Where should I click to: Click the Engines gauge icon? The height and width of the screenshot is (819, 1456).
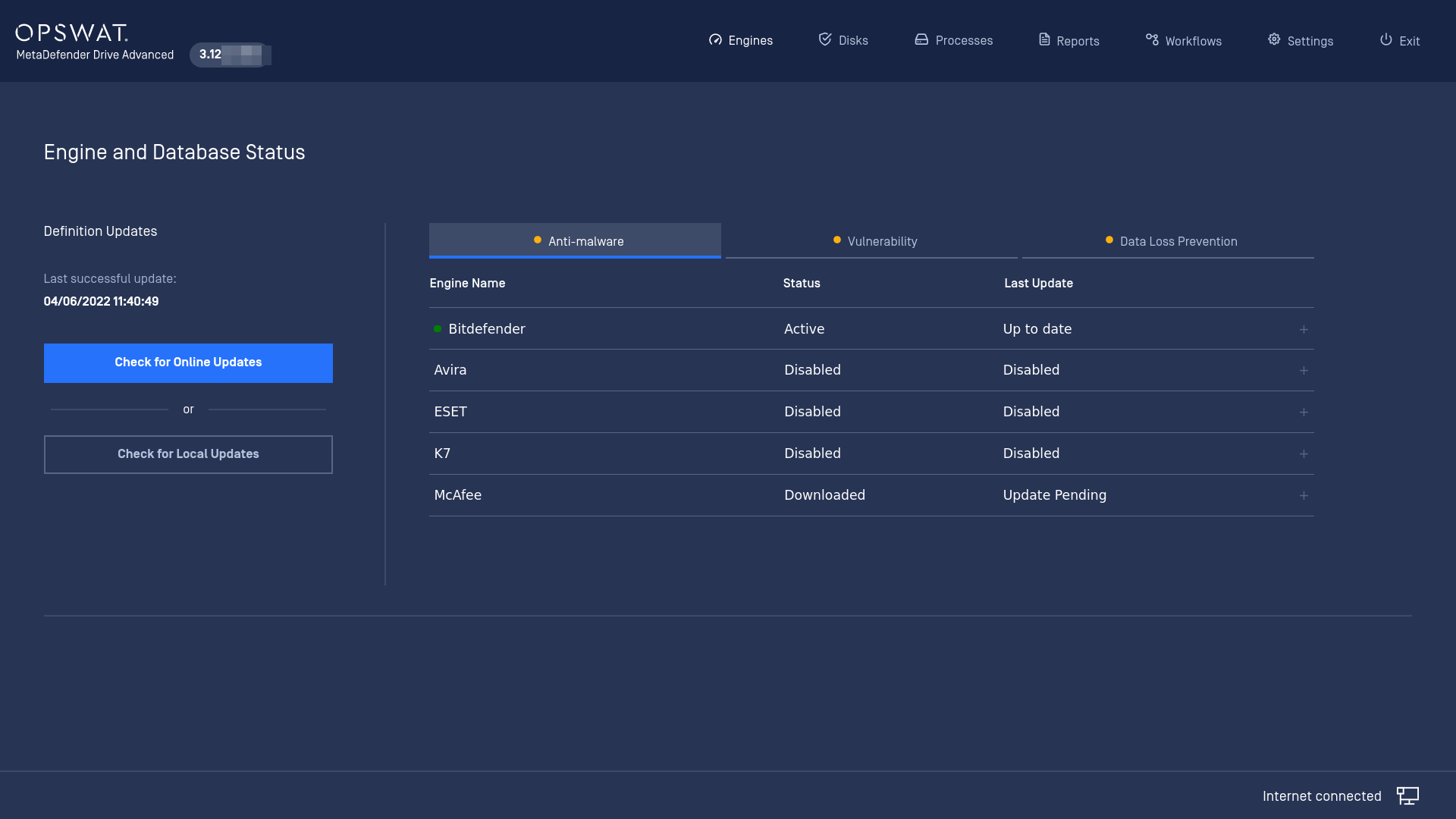click(x=715, y=39)
